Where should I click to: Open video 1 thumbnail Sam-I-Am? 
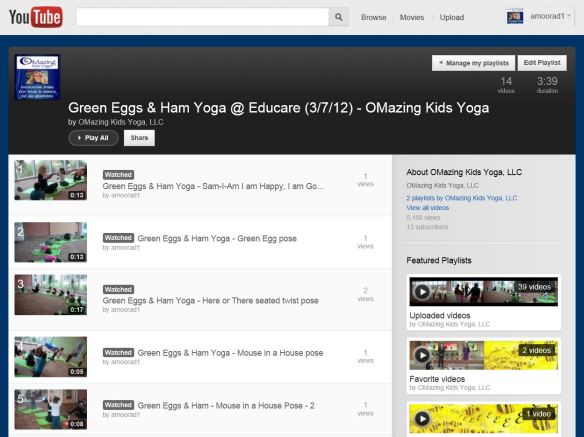tap(51, 180)
